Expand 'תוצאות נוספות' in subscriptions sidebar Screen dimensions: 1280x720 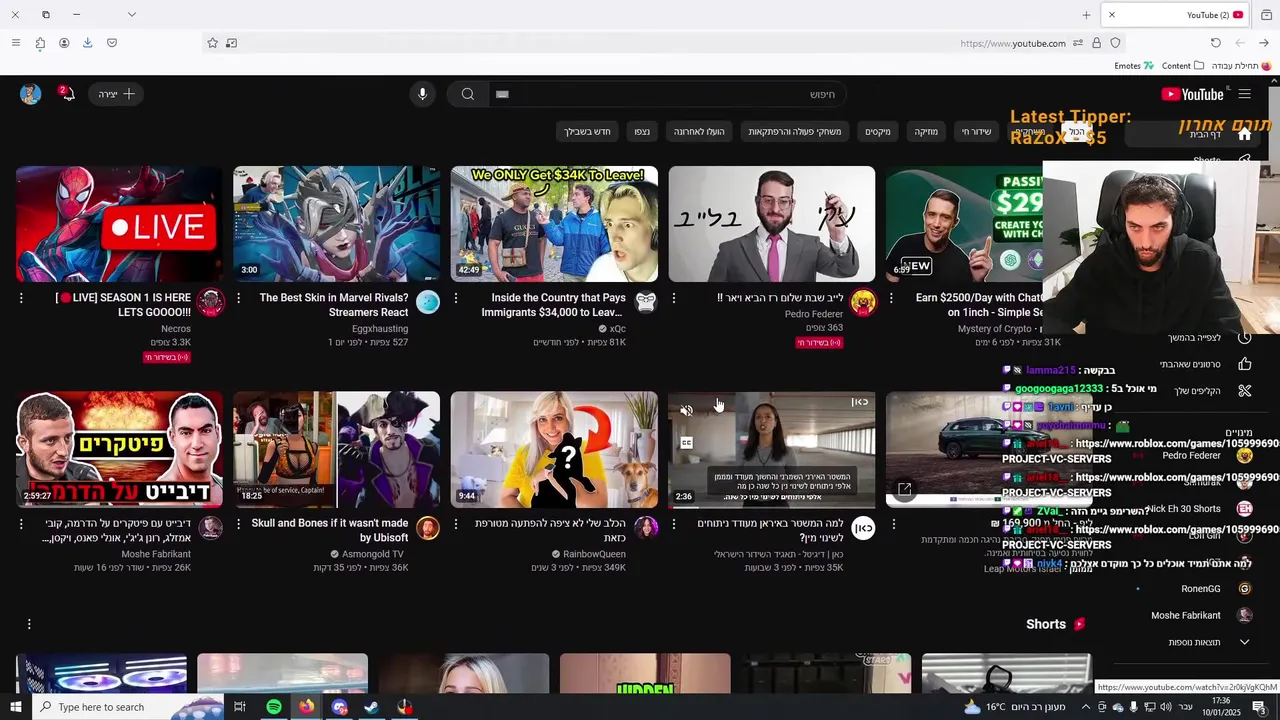click(1195, 642)
